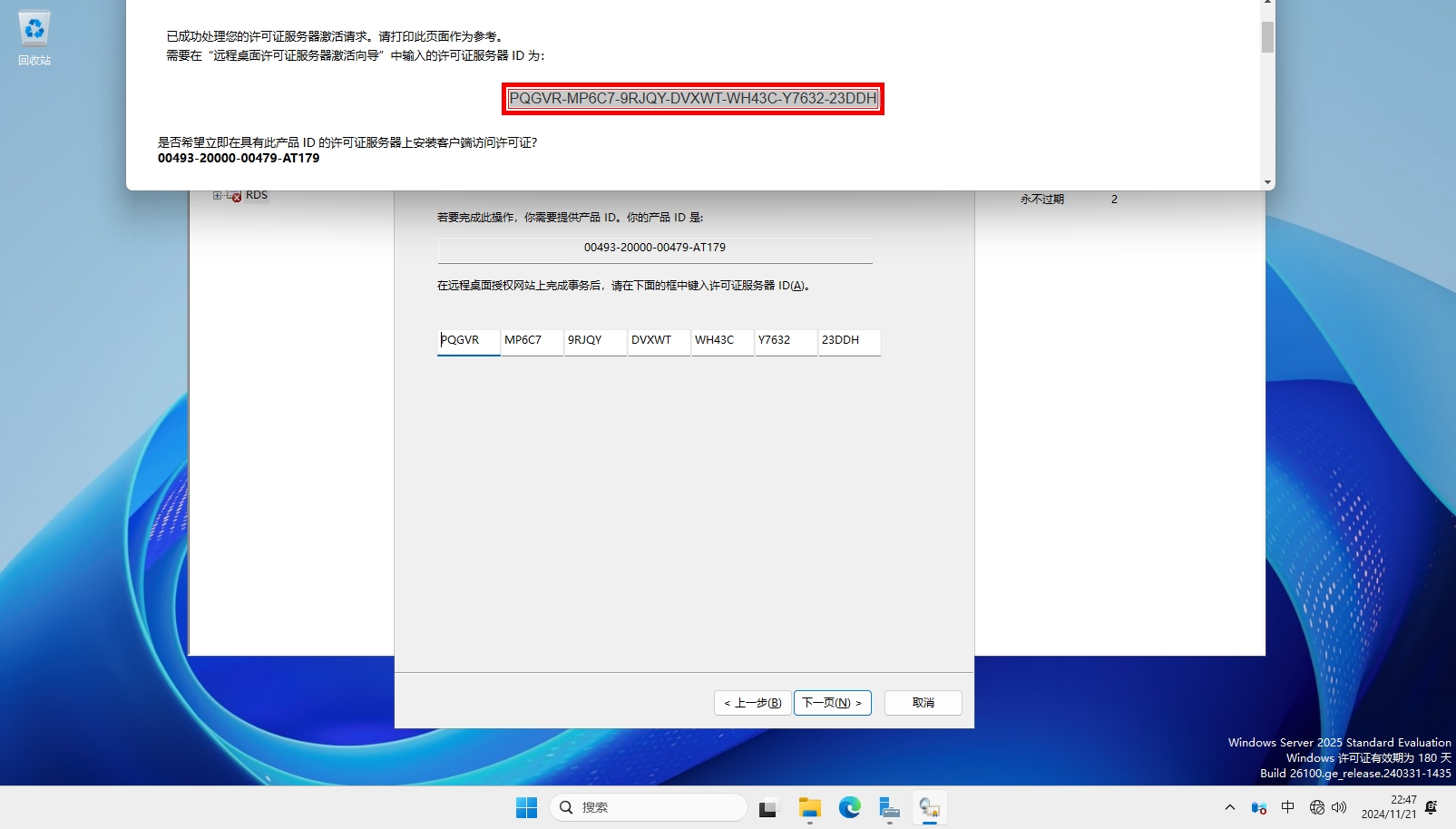Select the RDS server in the tree

coord(256,195)
